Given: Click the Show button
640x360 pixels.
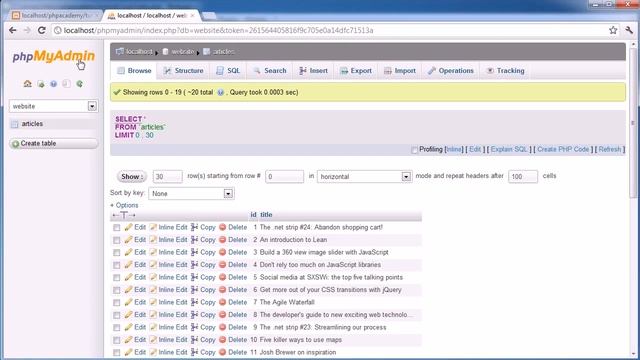Looking at the screenshot, I should coord(131,176).
